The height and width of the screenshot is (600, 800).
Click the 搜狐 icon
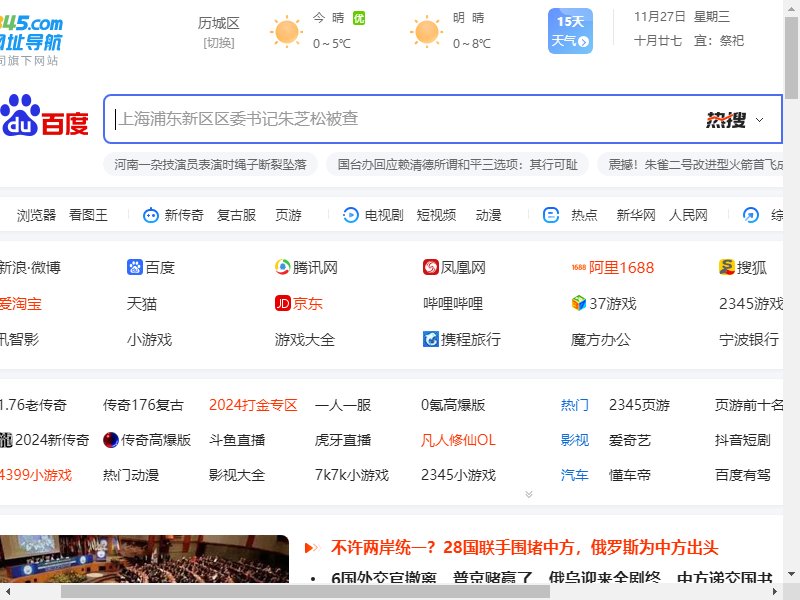click(727, 267)
